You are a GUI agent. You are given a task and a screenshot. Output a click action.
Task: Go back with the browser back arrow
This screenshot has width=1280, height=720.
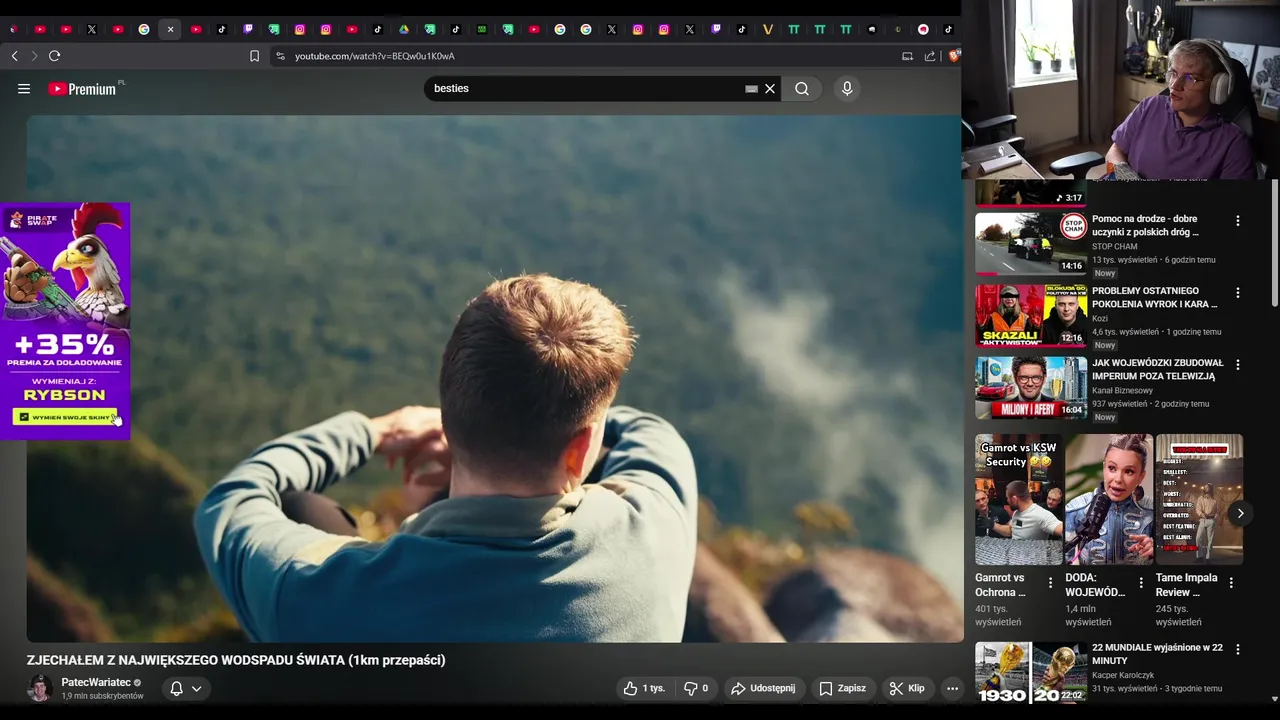(14, 56)
